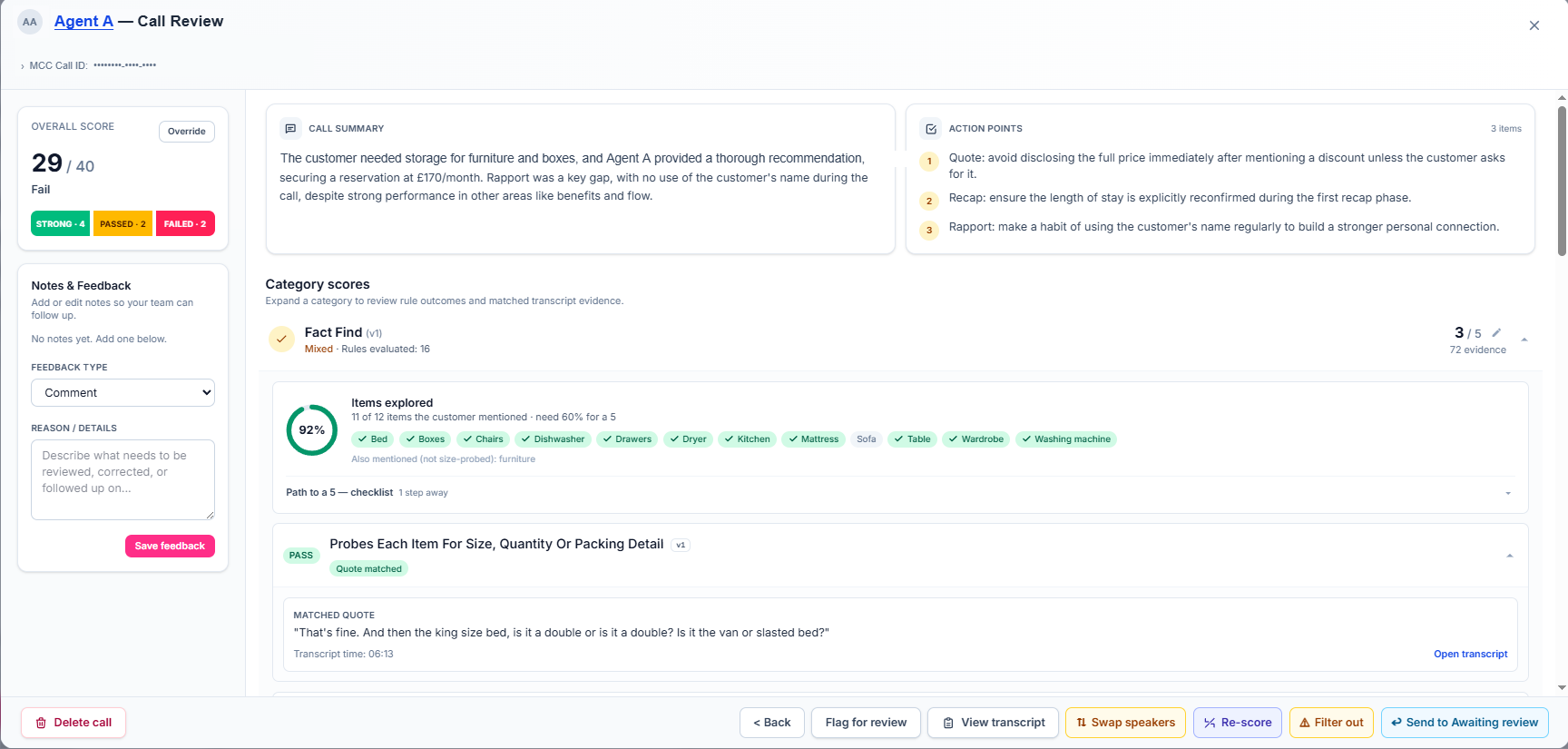1568x749 pixels.
Task: Click the Override score button
Action: [187, 132]
